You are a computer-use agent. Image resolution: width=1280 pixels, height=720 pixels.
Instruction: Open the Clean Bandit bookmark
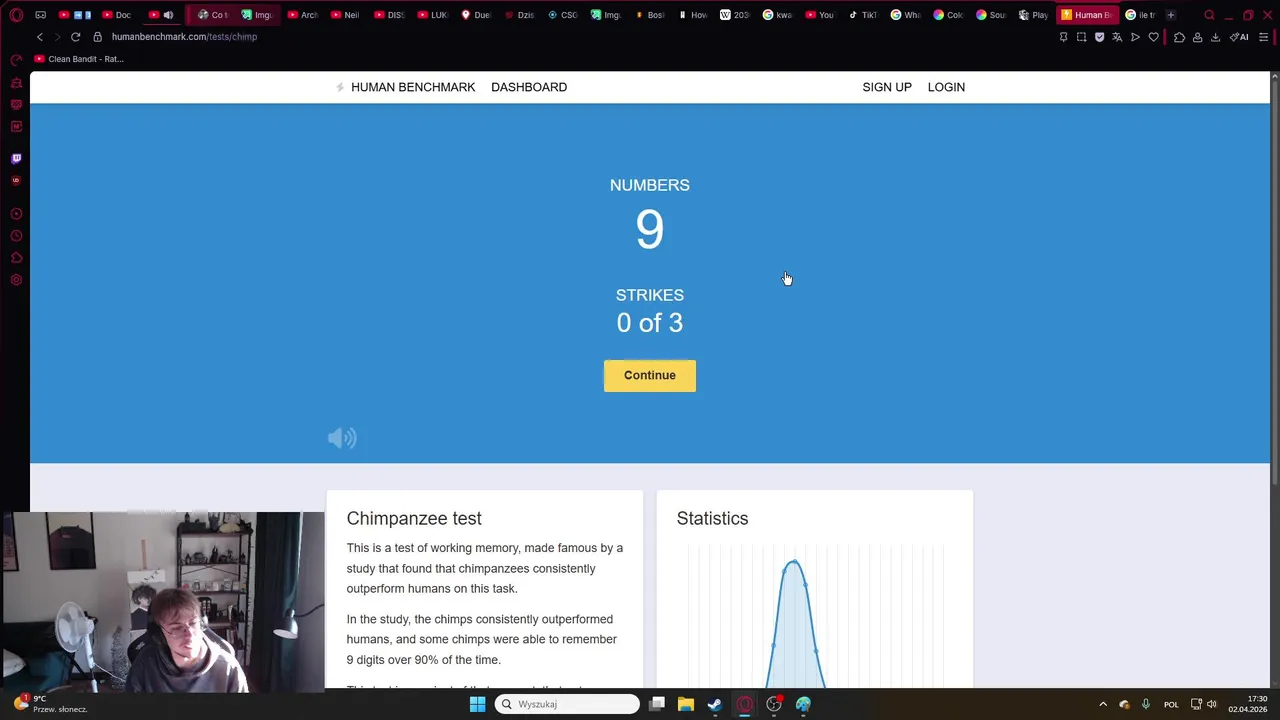pyautogui.click(x=79, y=59)
